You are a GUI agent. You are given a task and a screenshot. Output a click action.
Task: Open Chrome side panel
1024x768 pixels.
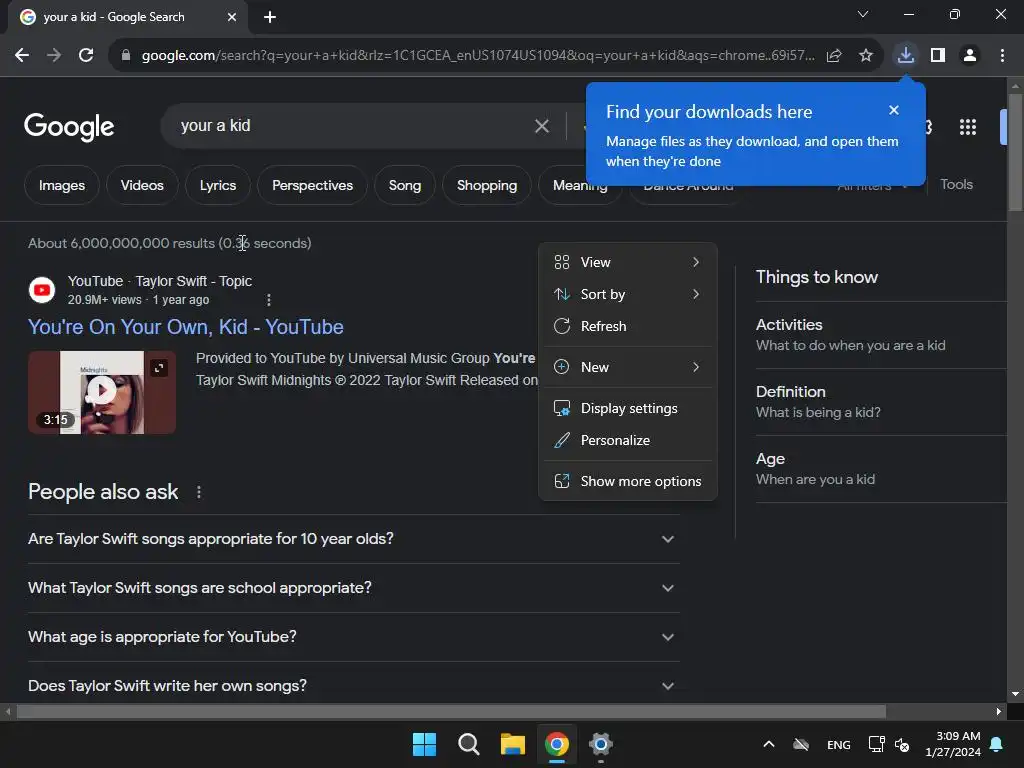938,56
